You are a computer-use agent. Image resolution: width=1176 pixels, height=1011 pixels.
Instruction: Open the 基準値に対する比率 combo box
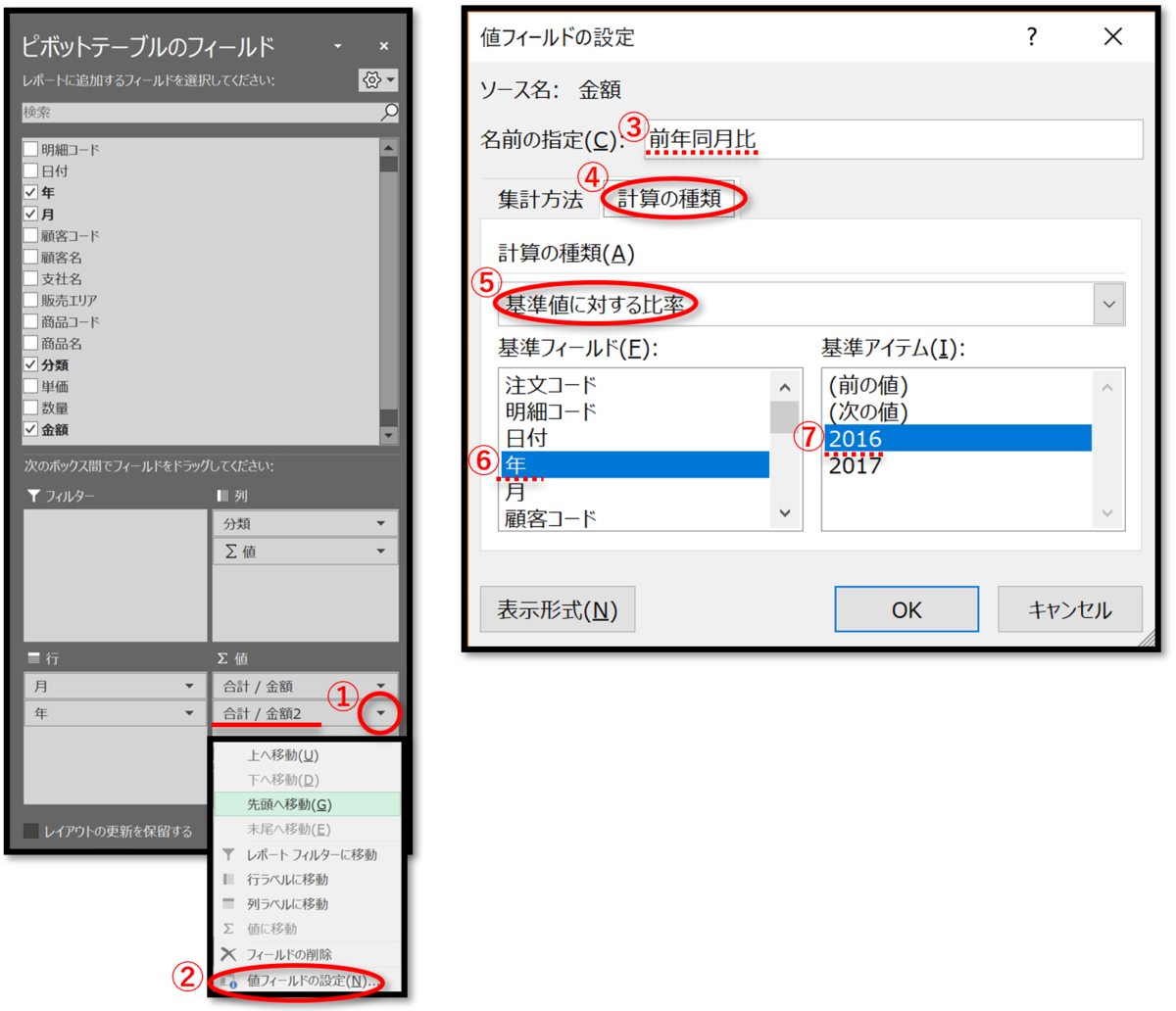point(1107,304)
